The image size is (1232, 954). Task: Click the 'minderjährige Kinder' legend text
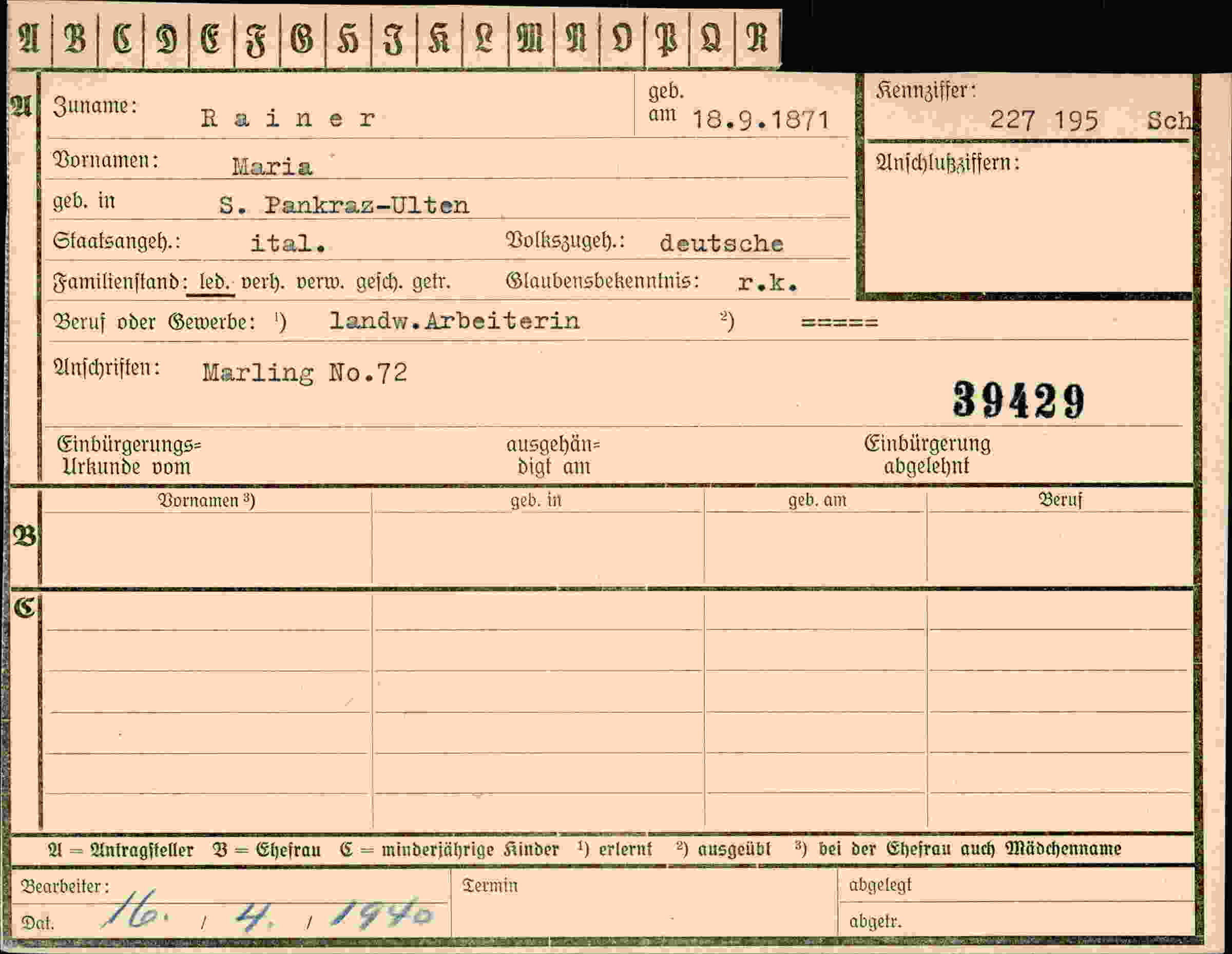pos(470,850)
